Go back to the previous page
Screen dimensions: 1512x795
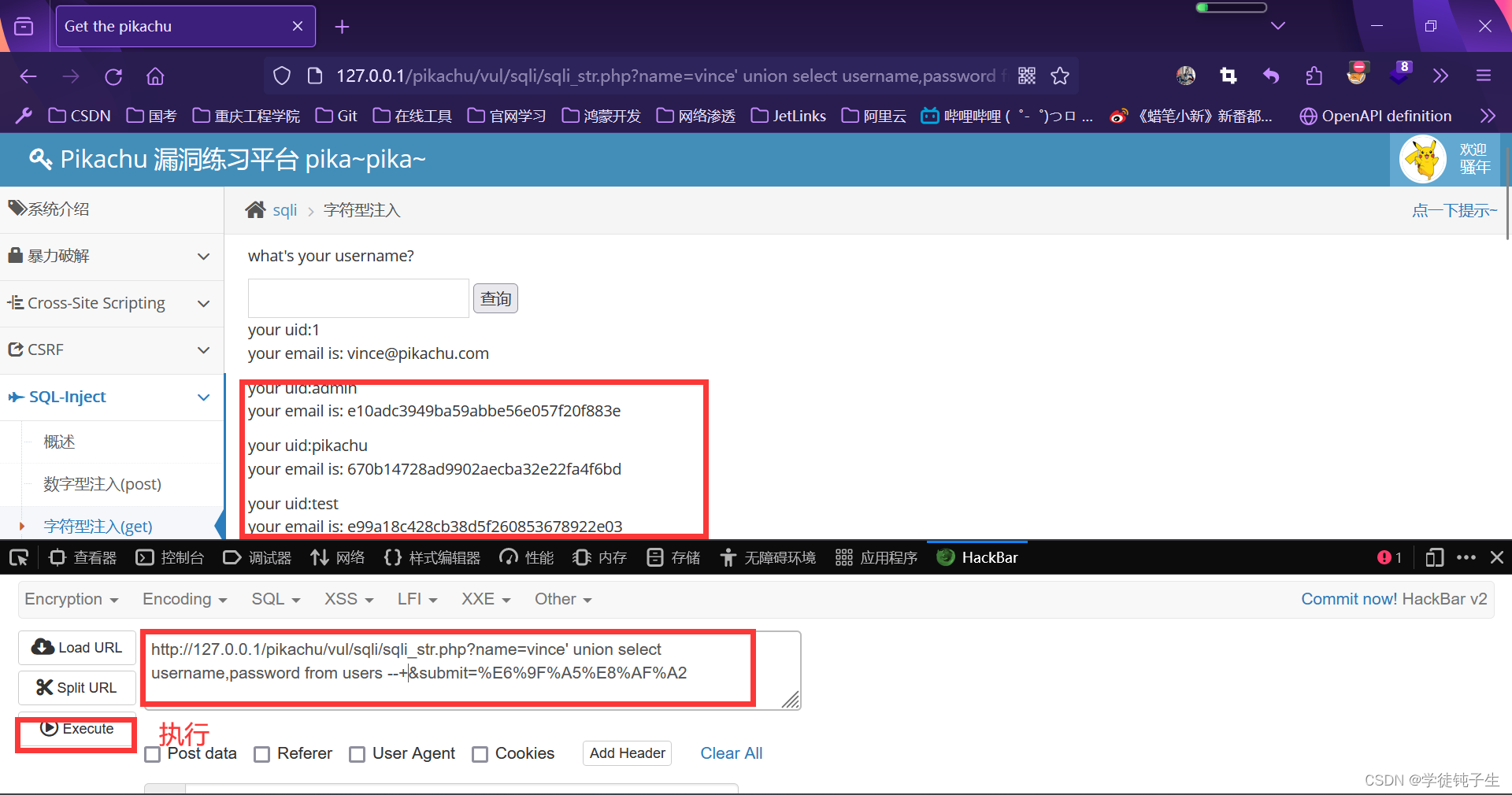tap(28, 76)
